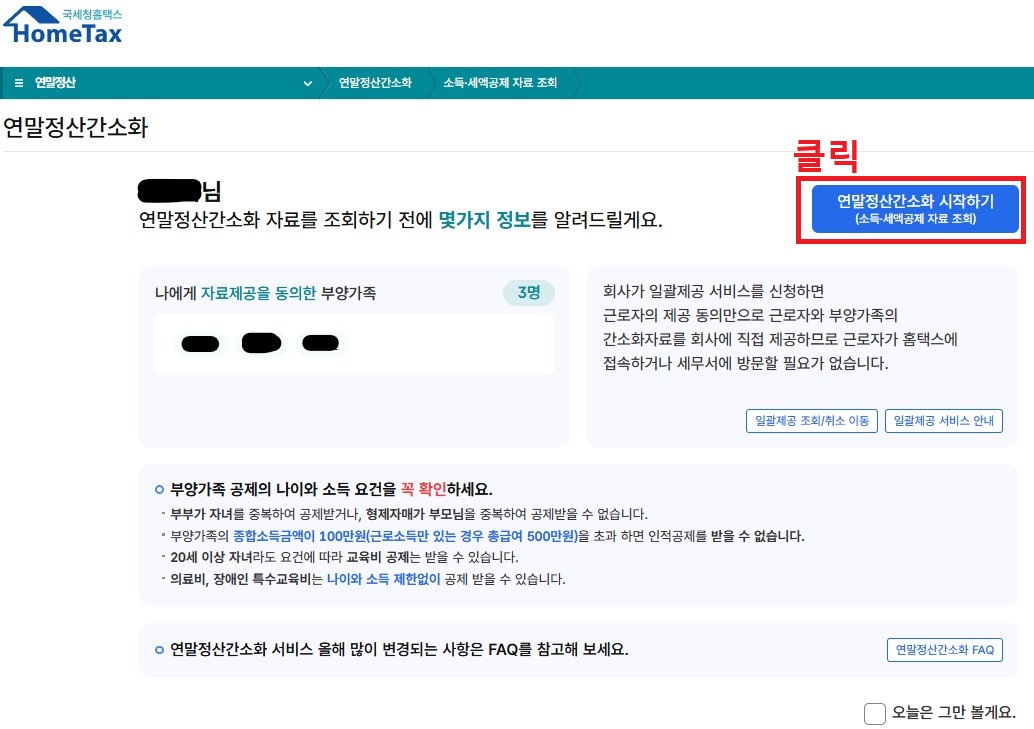Image resolution: width=1034 pixels, height=729 pixels.
Task: Click the 3명 dependents count badge
Action: click(528, 293)
